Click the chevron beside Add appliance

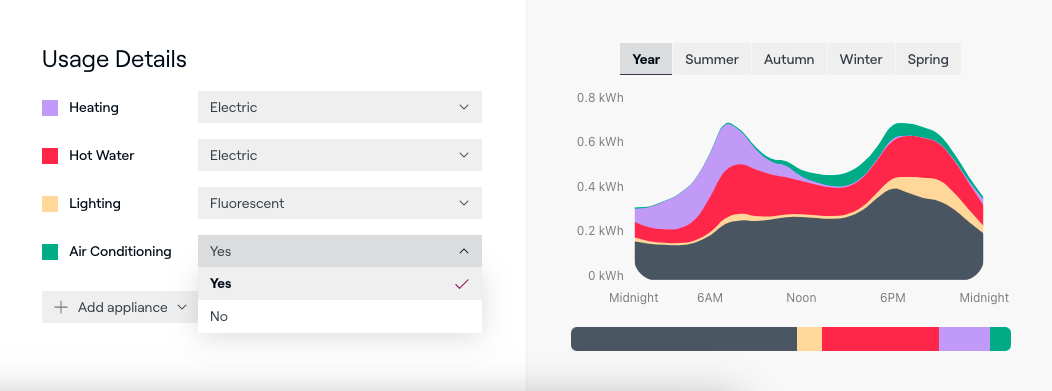pyautogui.click(x=181, y=307)
